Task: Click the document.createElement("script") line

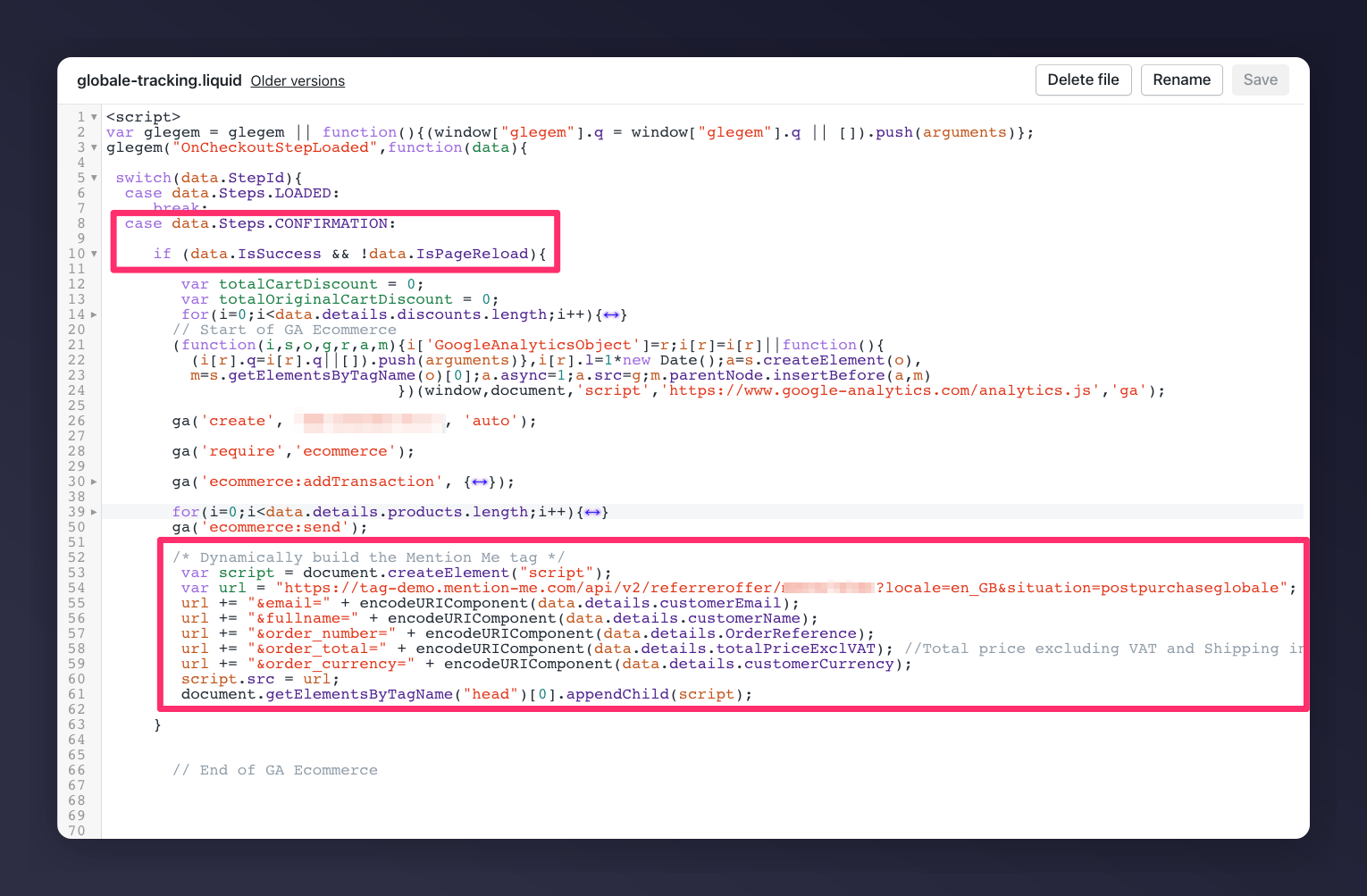Action: [x=397, y=573]
